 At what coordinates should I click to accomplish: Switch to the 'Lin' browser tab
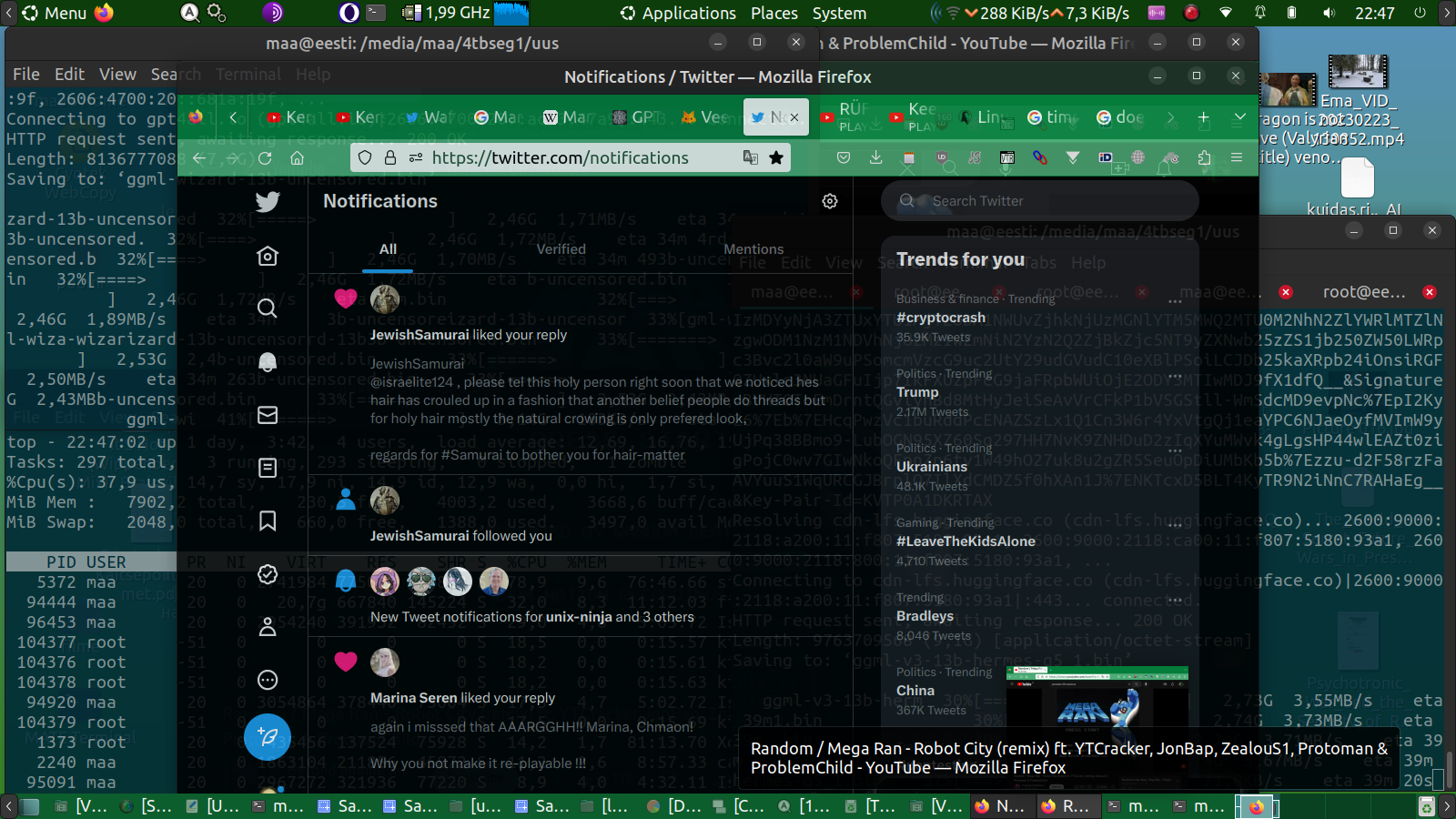[983, 117]
